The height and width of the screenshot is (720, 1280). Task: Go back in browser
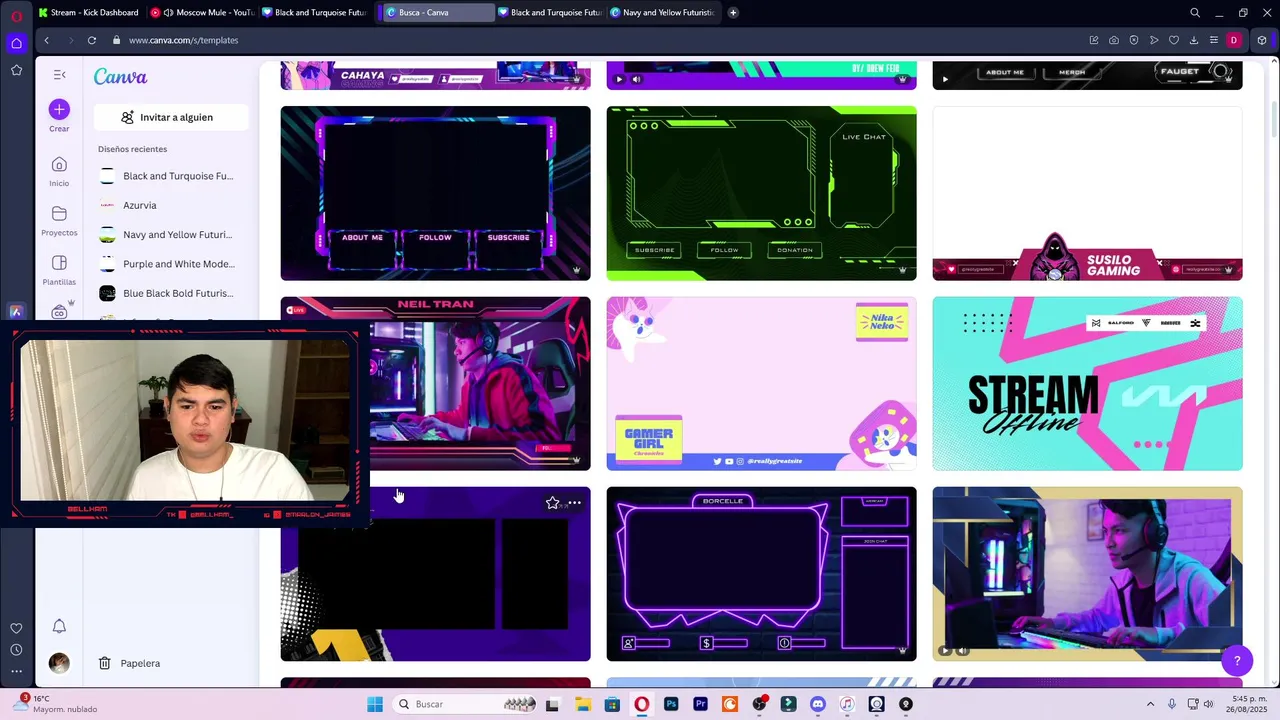click(x=46, y=40)
